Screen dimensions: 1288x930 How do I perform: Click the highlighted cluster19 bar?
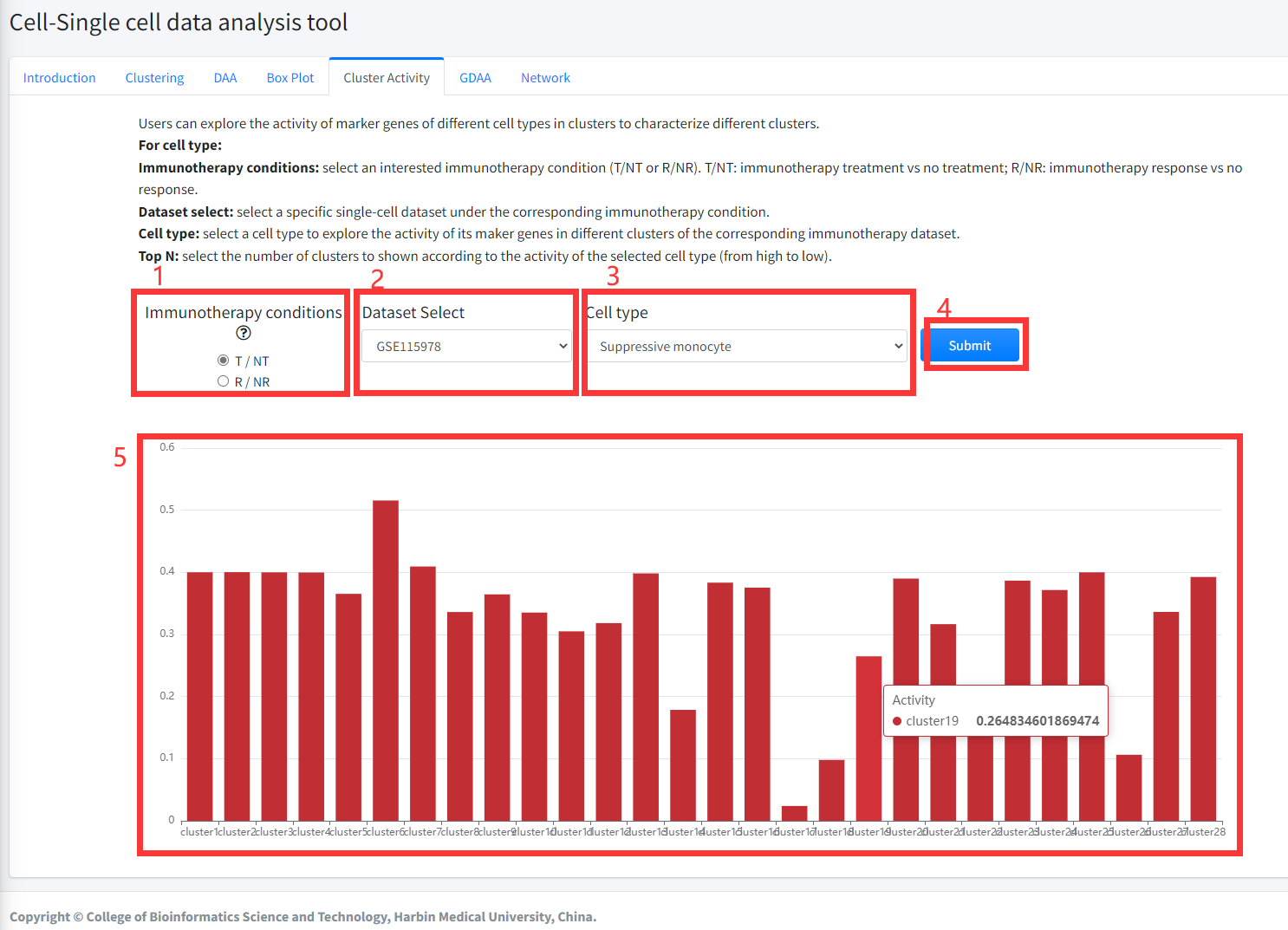click(868, 737)
